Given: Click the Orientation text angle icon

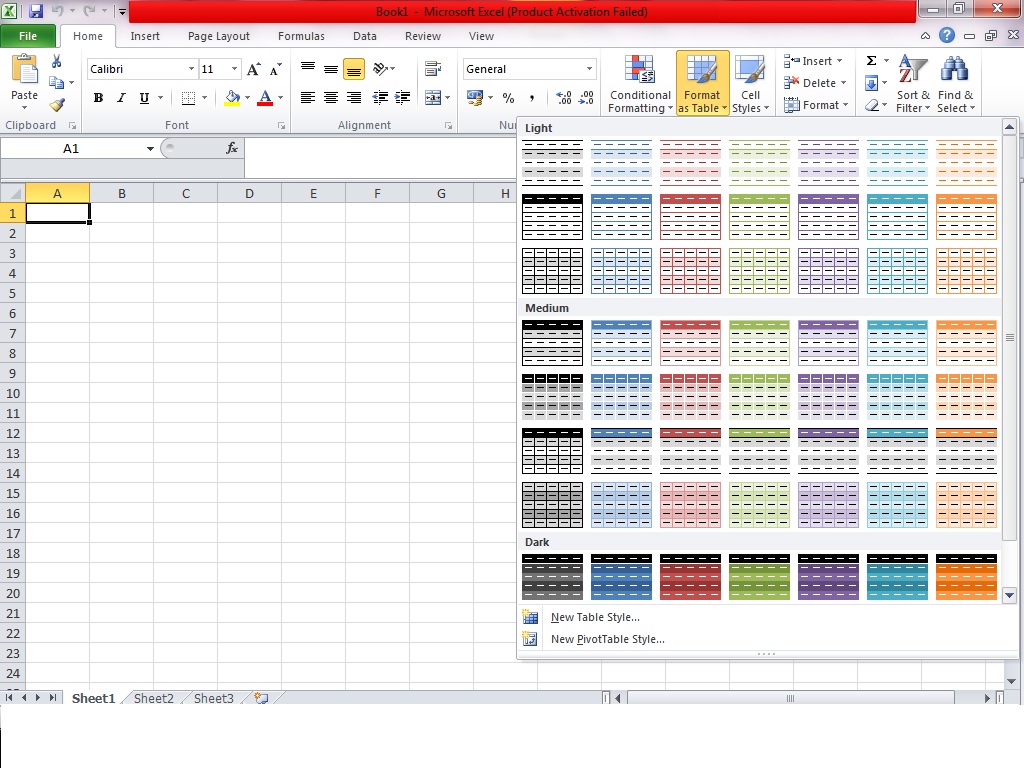Looking at the screenshot, I should click(381, 68).
